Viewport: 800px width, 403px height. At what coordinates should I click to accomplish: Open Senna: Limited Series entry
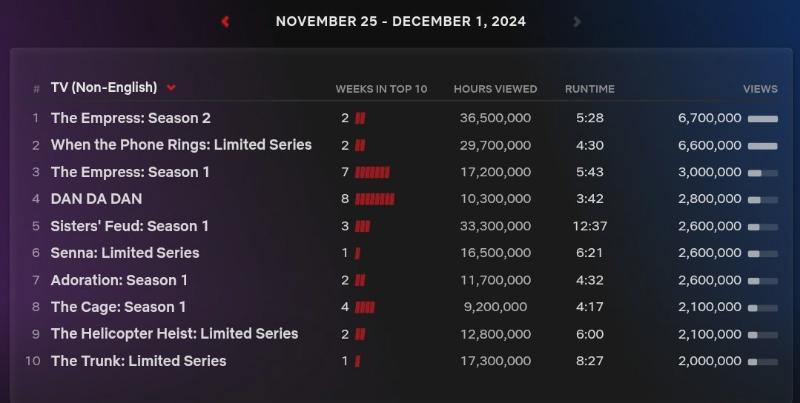(125, 253)
